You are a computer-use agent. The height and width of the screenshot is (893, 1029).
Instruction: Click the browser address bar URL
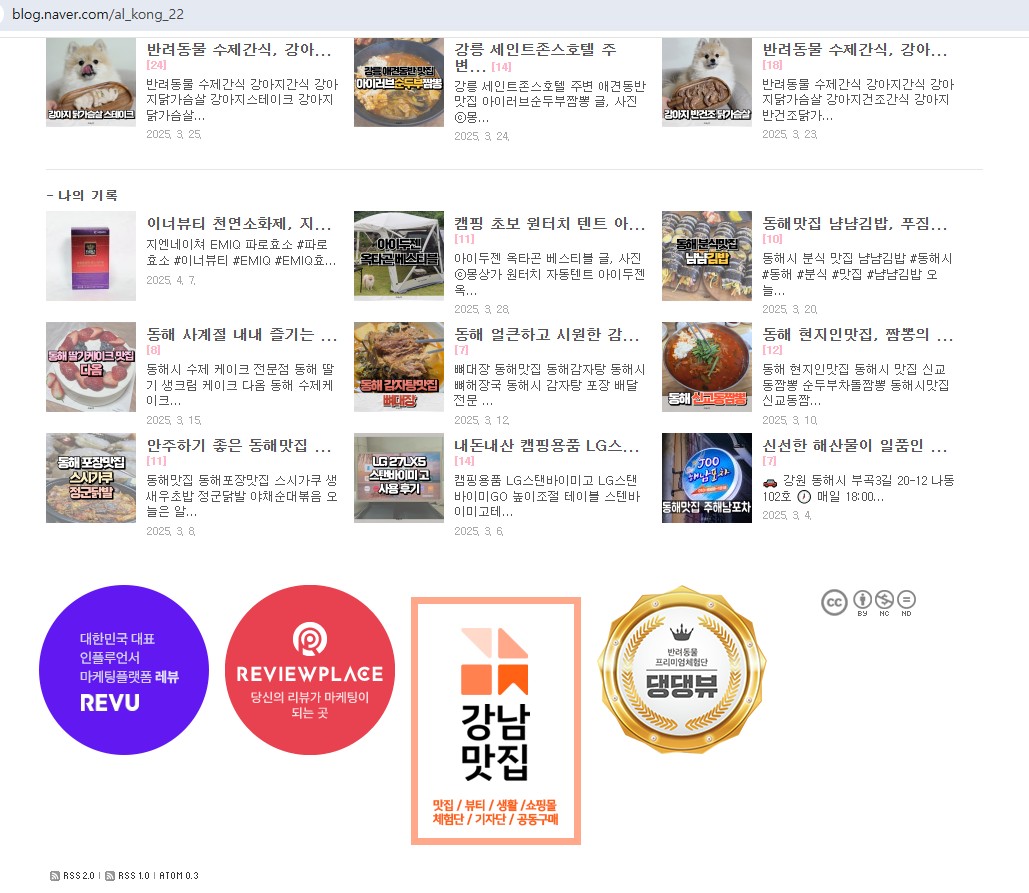98,14
